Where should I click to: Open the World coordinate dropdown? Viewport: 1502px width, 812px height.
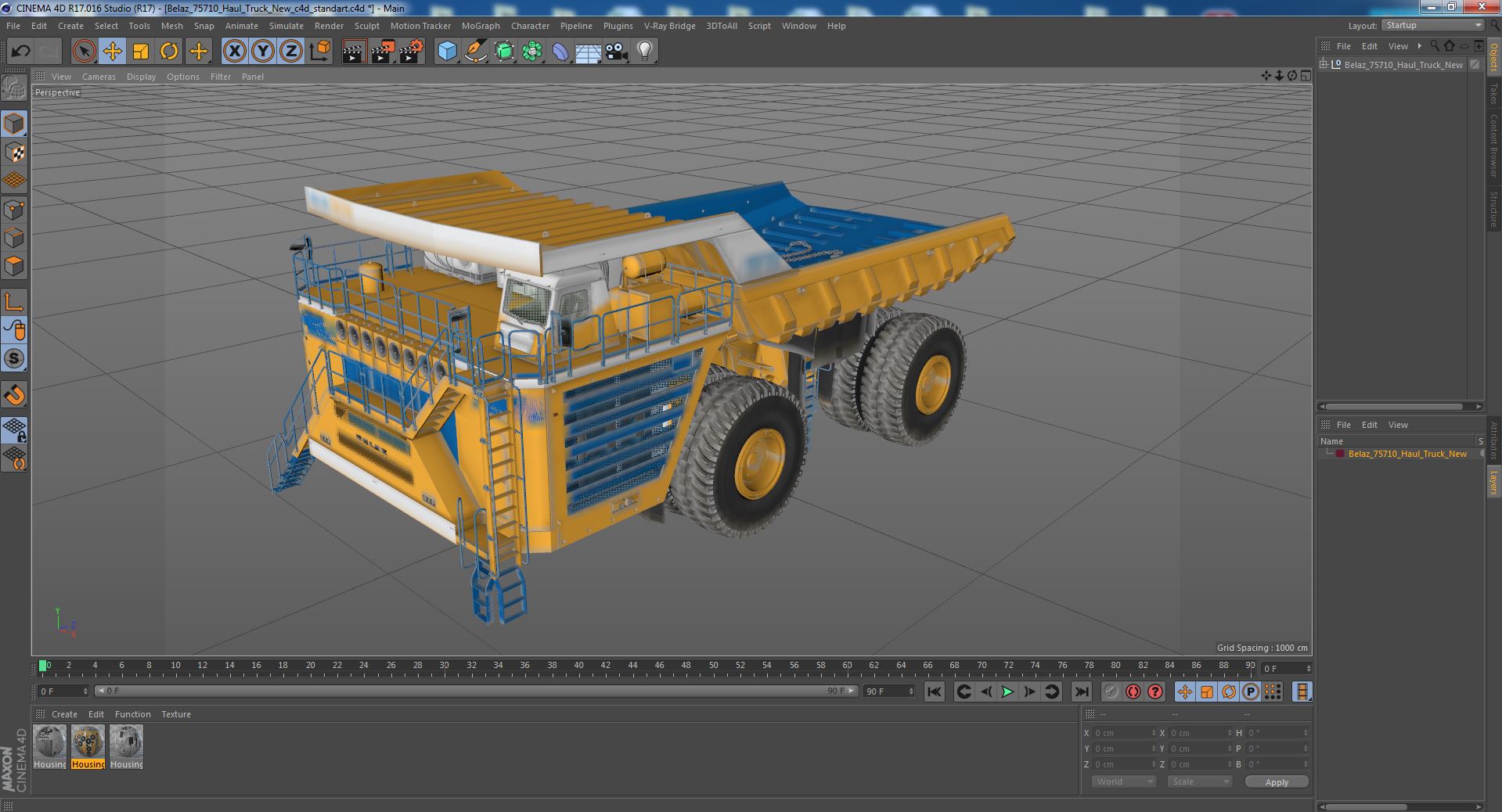1124,781
